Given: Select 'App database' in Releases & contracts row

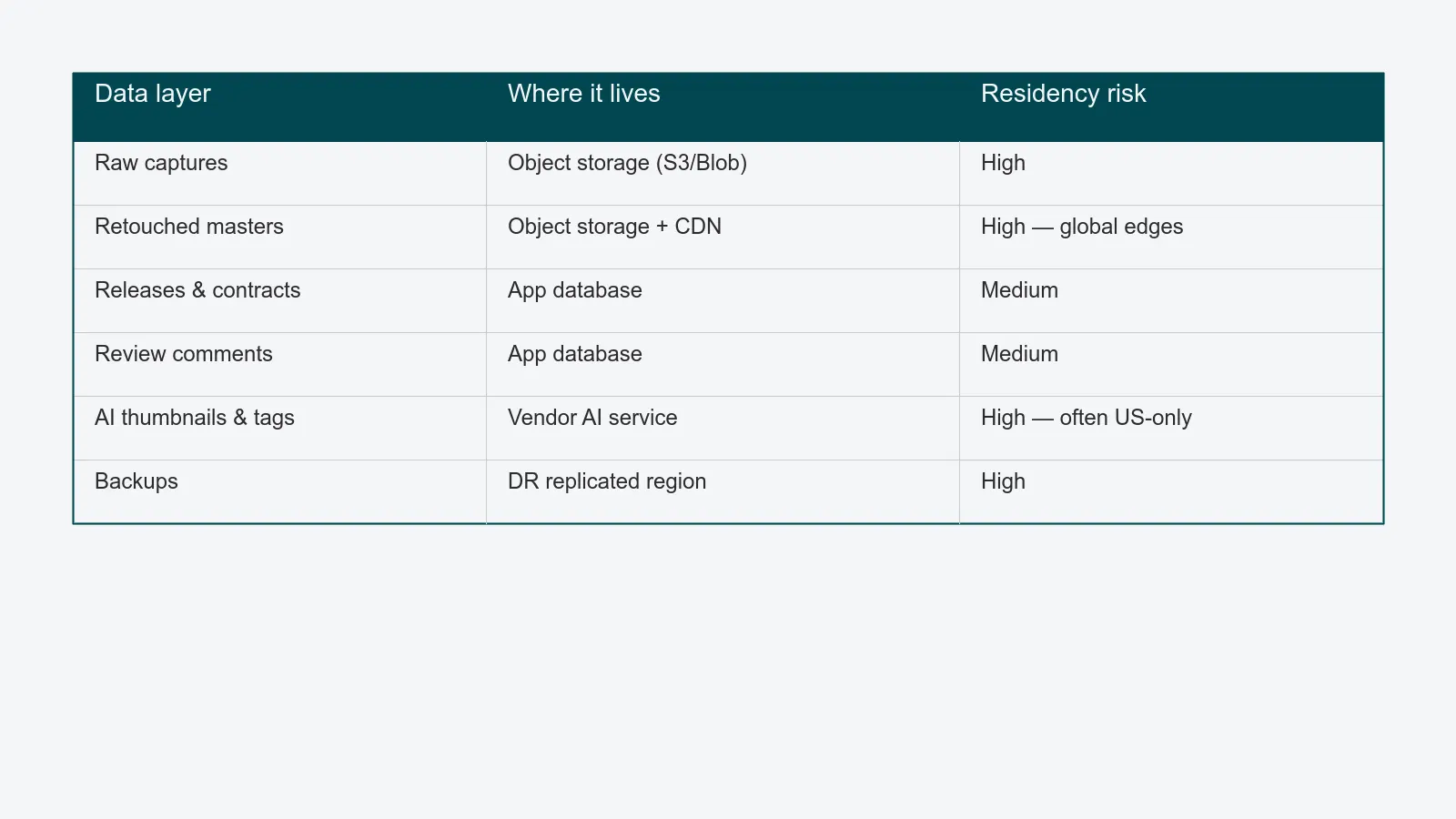Looking at the screenshot, I should [x=723, y=300].
